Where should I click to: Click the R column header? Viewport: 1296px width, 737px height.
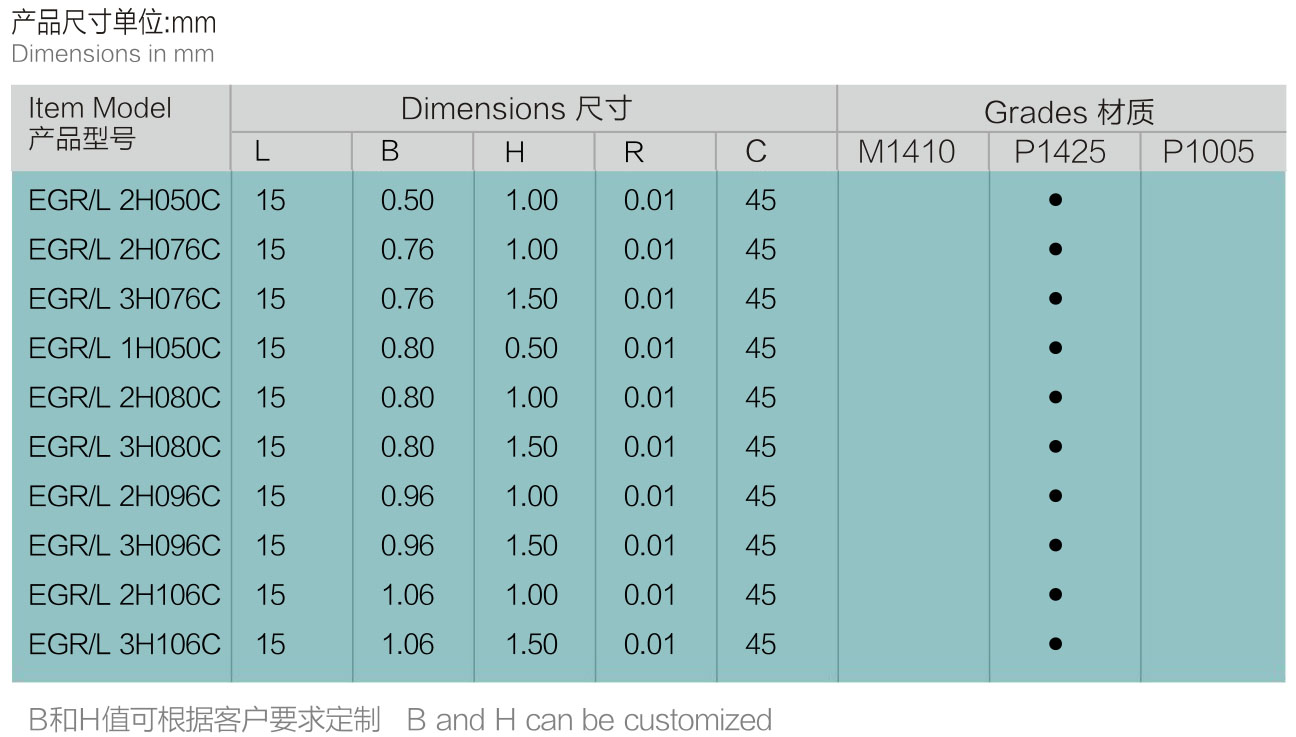tap(634, 152)
